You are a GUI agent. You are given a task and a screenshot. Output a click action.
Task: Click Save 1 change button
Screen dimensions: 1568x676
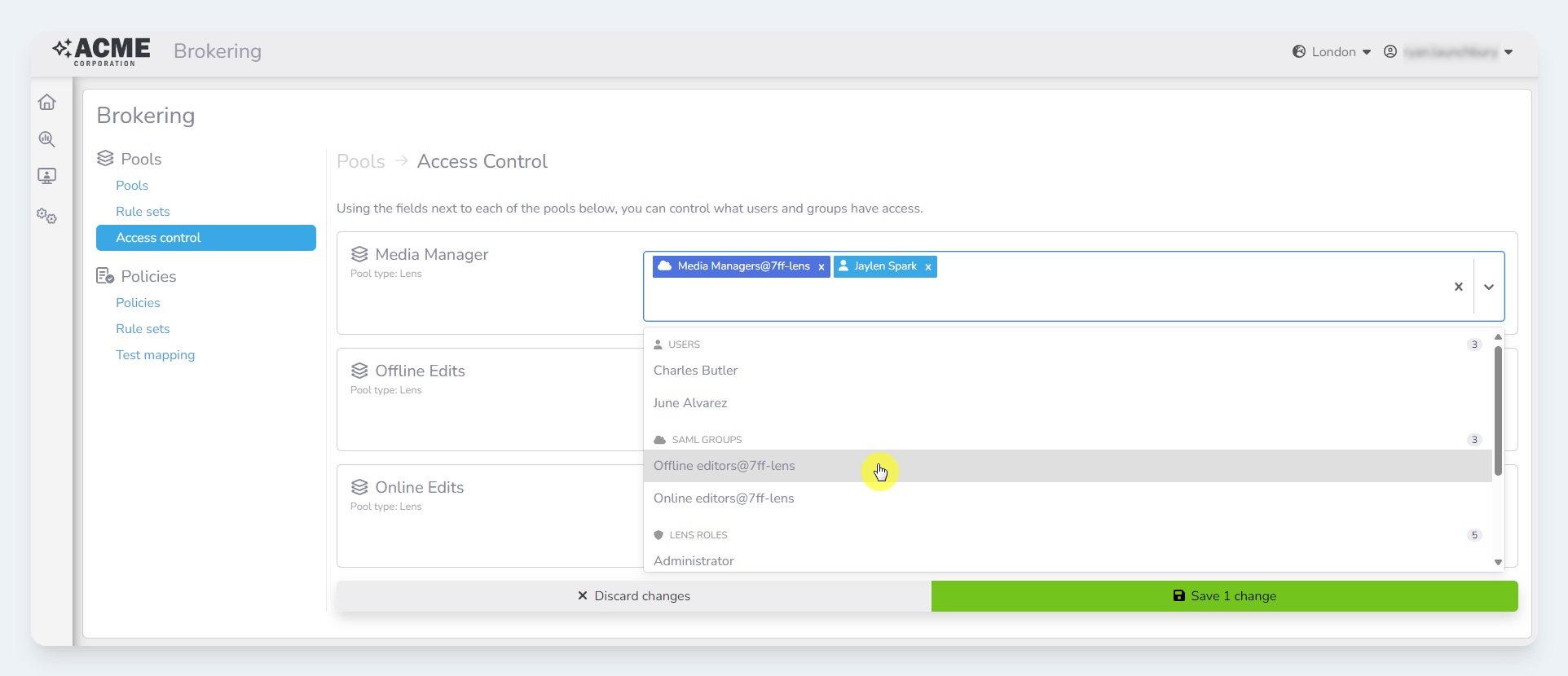tap(1224, 596)
